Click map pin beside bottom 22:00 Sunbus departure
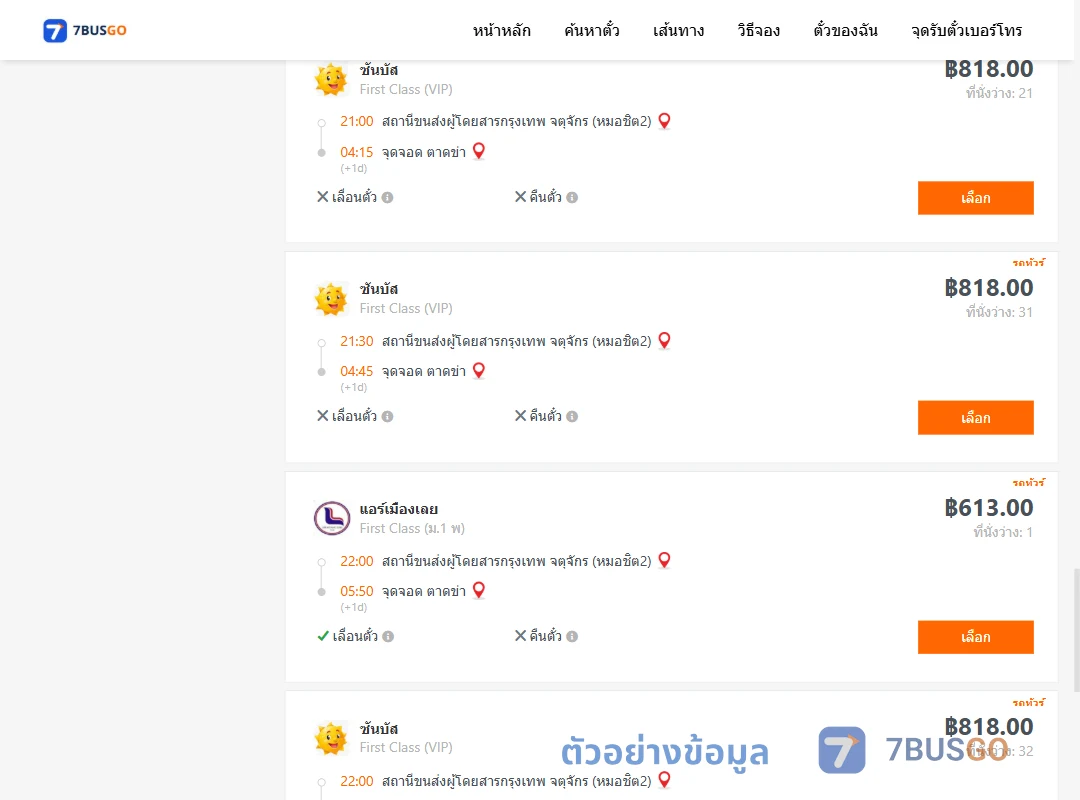 [x=665, y=780]
